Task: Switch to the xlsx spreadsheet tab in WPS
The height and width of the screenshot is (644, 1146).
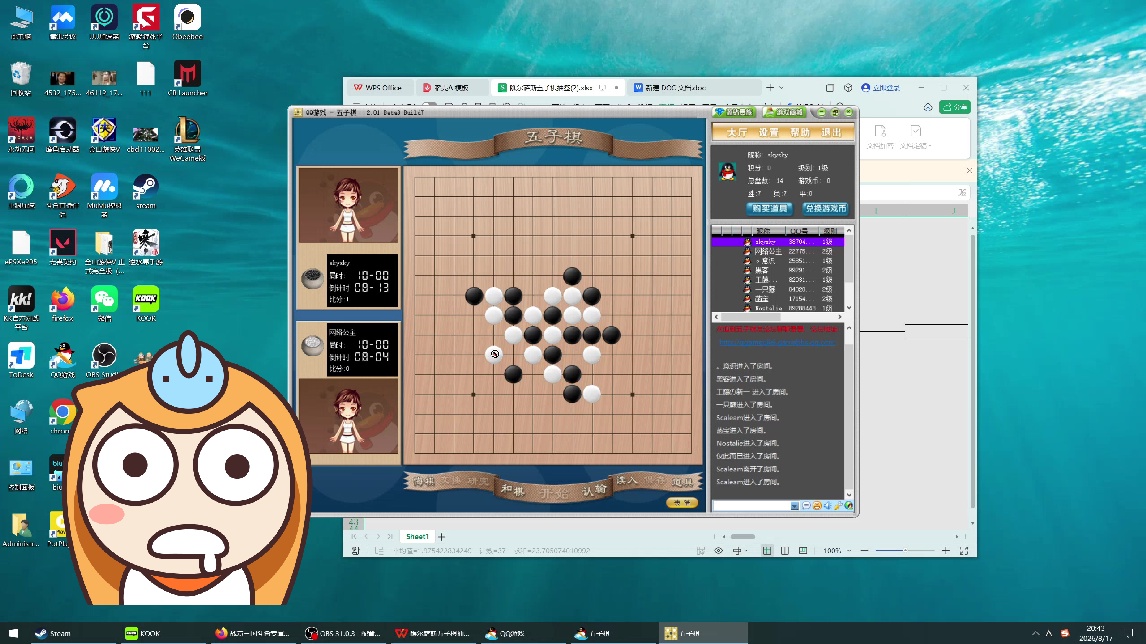Action: [x=557, y=87]
